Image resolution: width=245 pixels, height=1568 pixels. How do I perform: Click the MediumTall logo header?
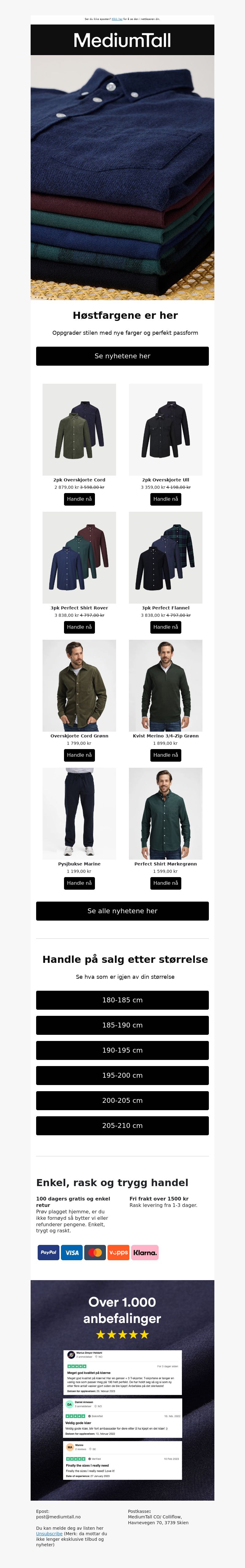122,40
